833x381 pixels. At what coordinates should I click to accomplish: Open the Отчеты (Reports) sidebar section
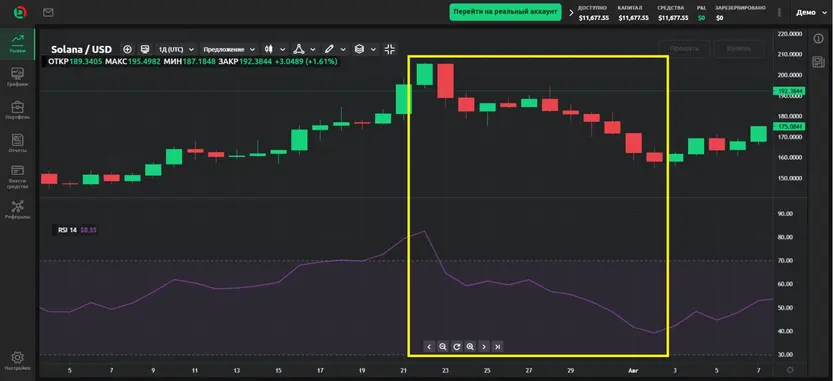18,143
